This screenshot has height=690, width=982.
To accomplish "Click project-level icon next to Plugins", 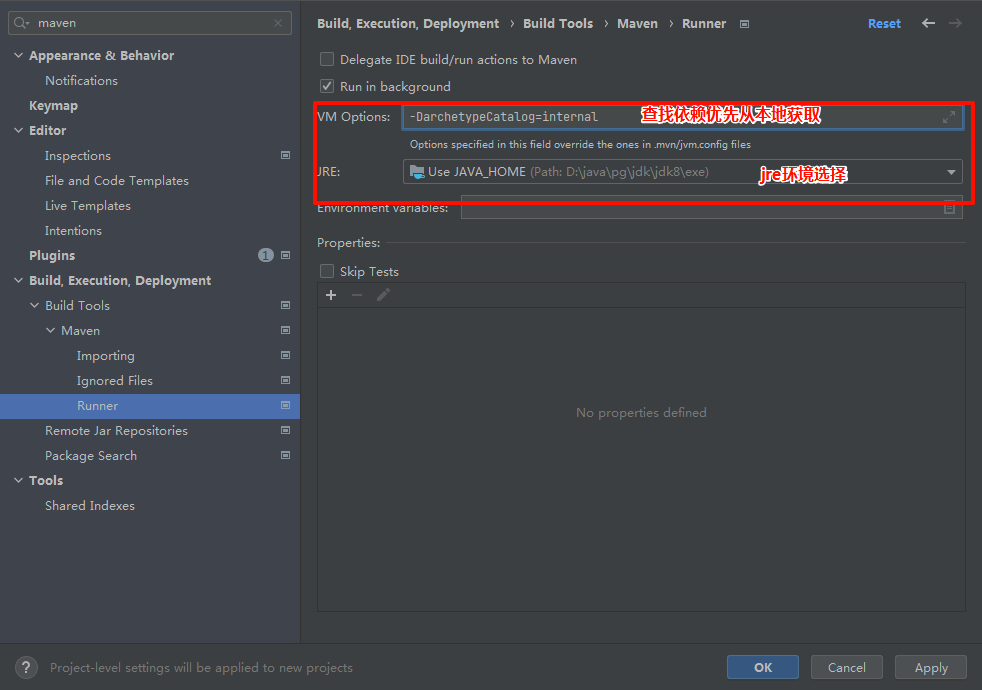I will coord(286,255).
